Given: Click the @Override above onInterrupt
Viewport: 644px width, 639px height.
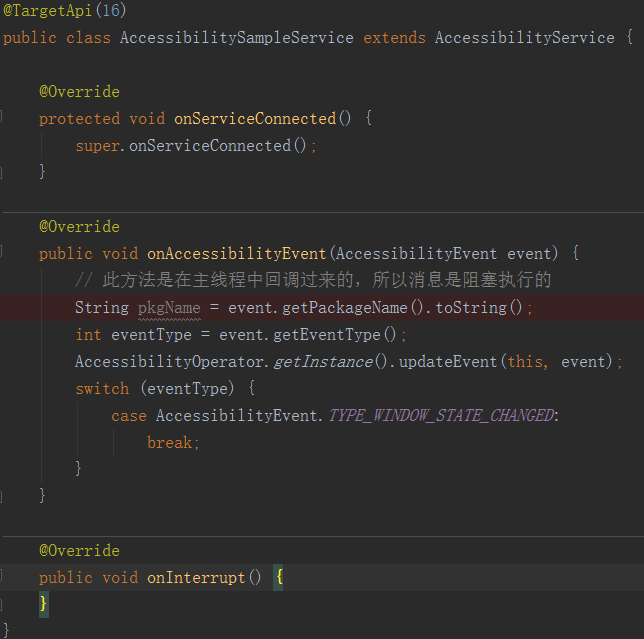Looking at the screenshot, I should (79, 551).
